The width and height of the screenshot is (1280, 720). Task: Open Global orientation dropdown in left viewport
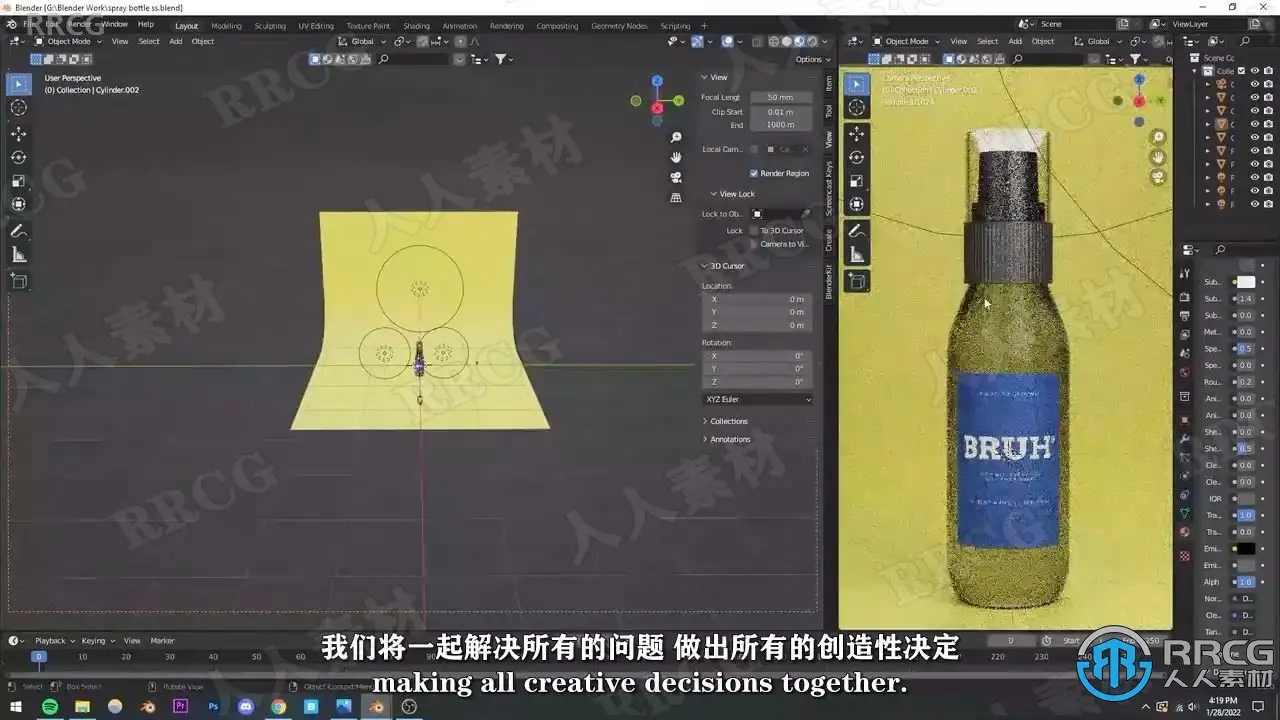(x=362, y=41)
